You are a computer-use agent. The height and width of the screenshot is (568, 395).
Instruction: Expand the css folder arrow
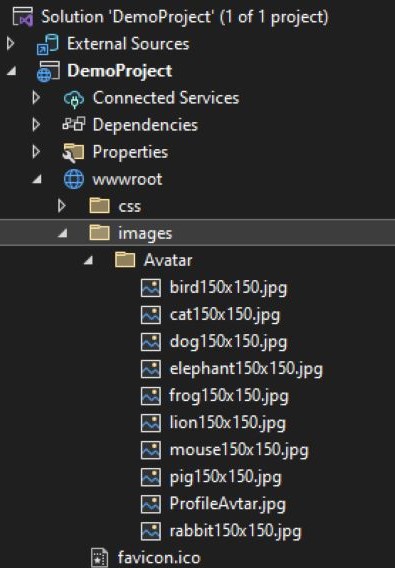62,206
